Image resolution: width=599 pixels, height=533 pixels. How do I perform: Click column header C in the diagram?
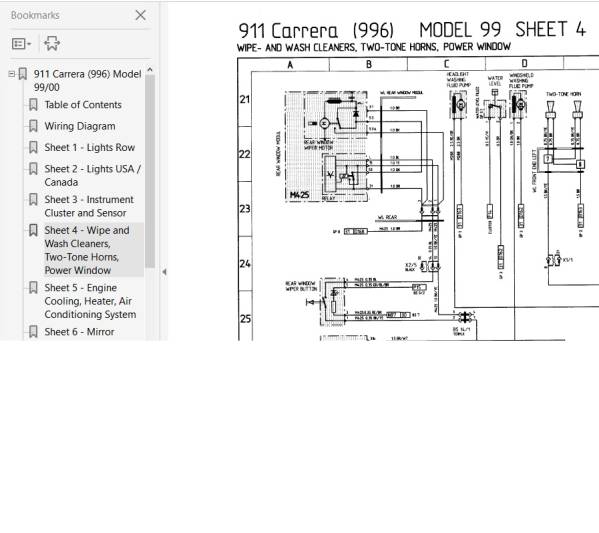[x=446, y=64]
